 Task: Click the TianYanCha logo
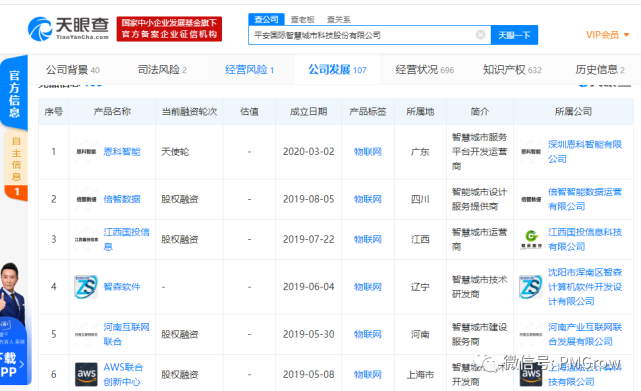(x=68, y=29)
